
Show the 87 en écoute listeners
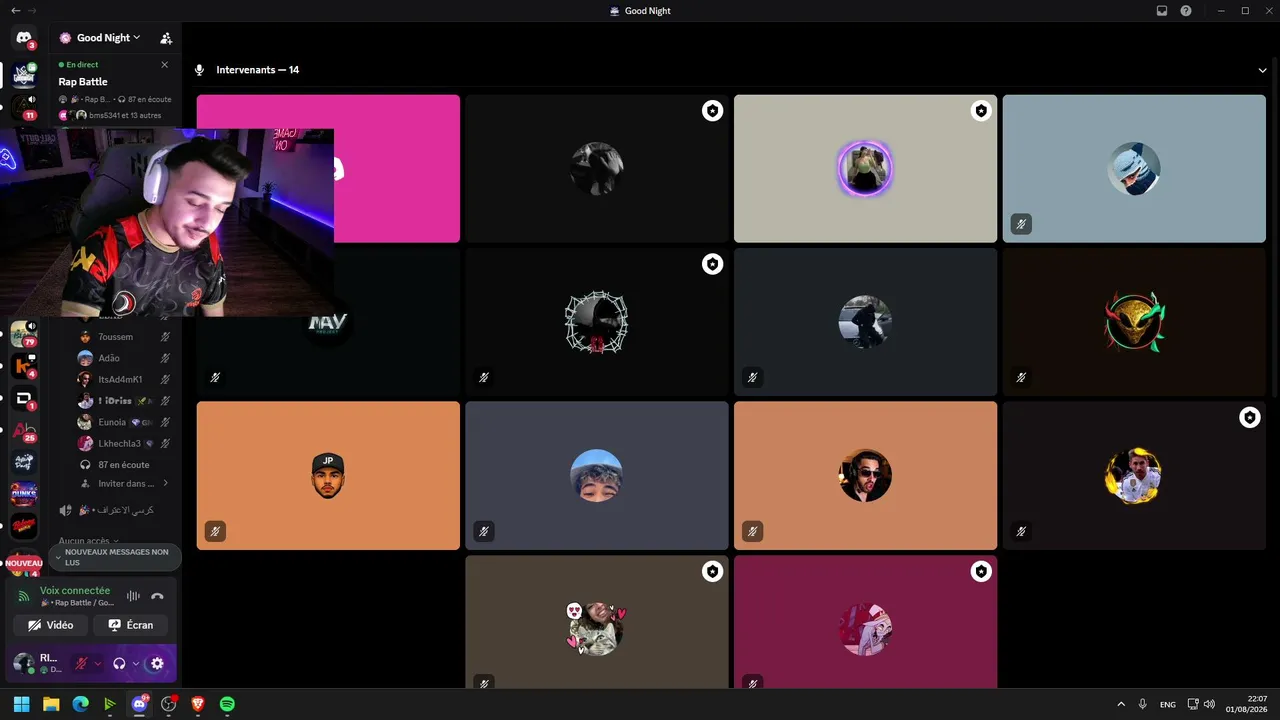click(x=124, y=465)
